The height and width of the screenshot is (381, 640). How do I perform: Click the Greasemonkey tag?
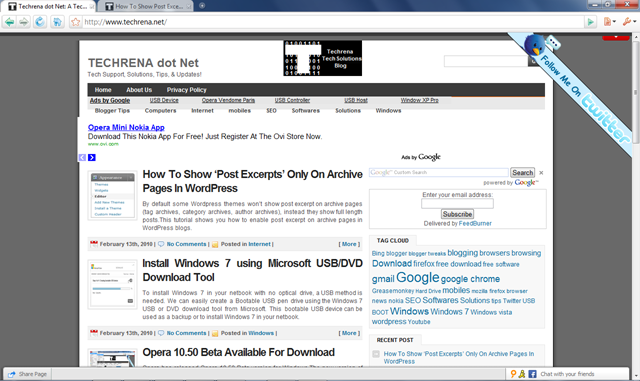tap(393, 291)
